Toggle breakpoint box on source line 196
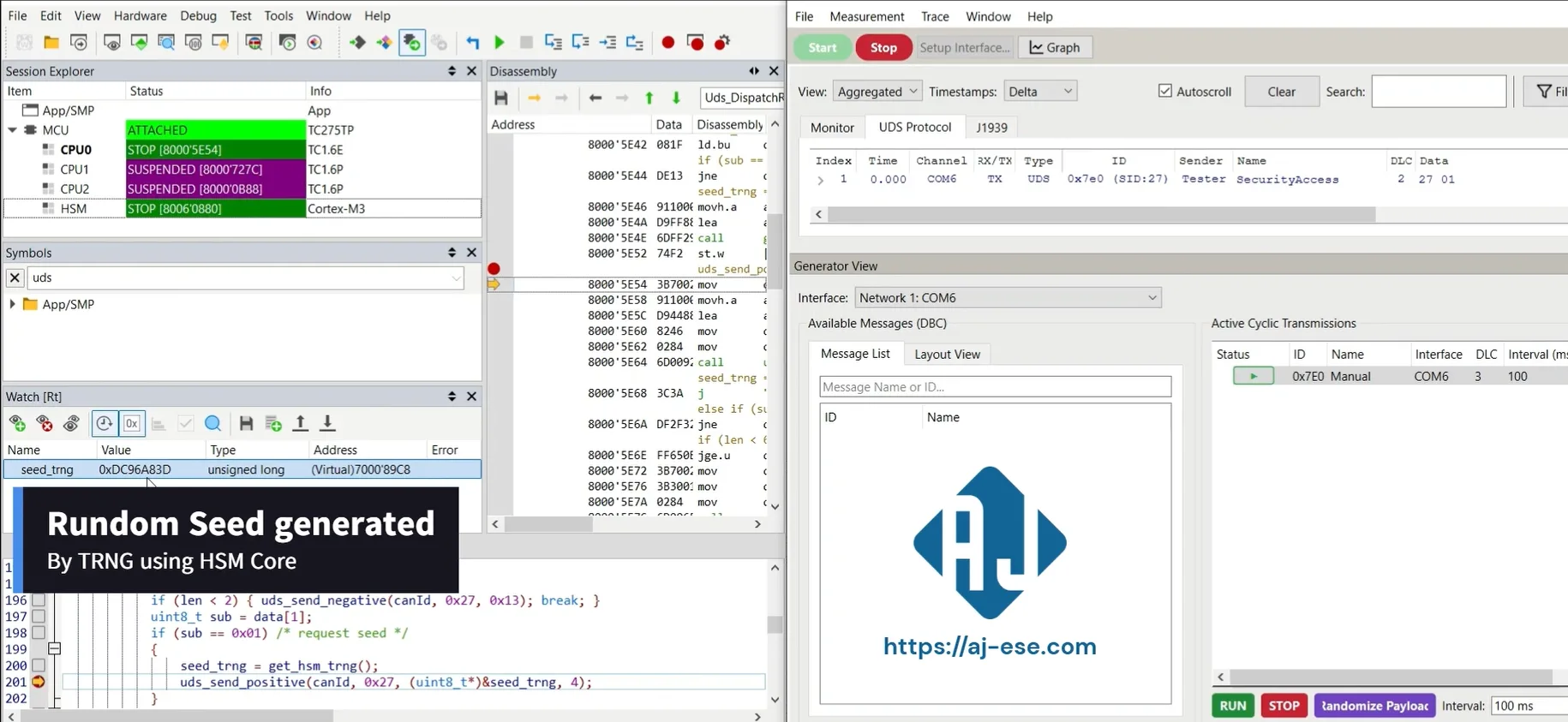This screenshot has height=722, width=1568. pyautogui.click(x=38, y=600)
